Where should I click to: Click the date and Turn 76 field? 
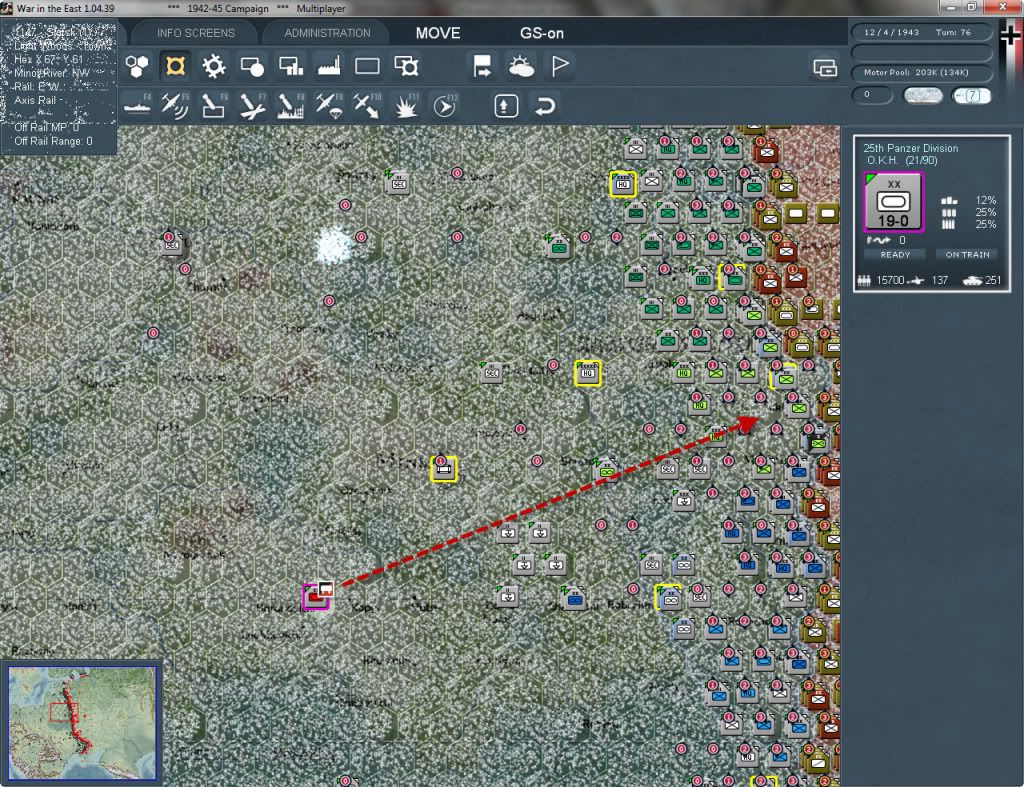(921, 32)
